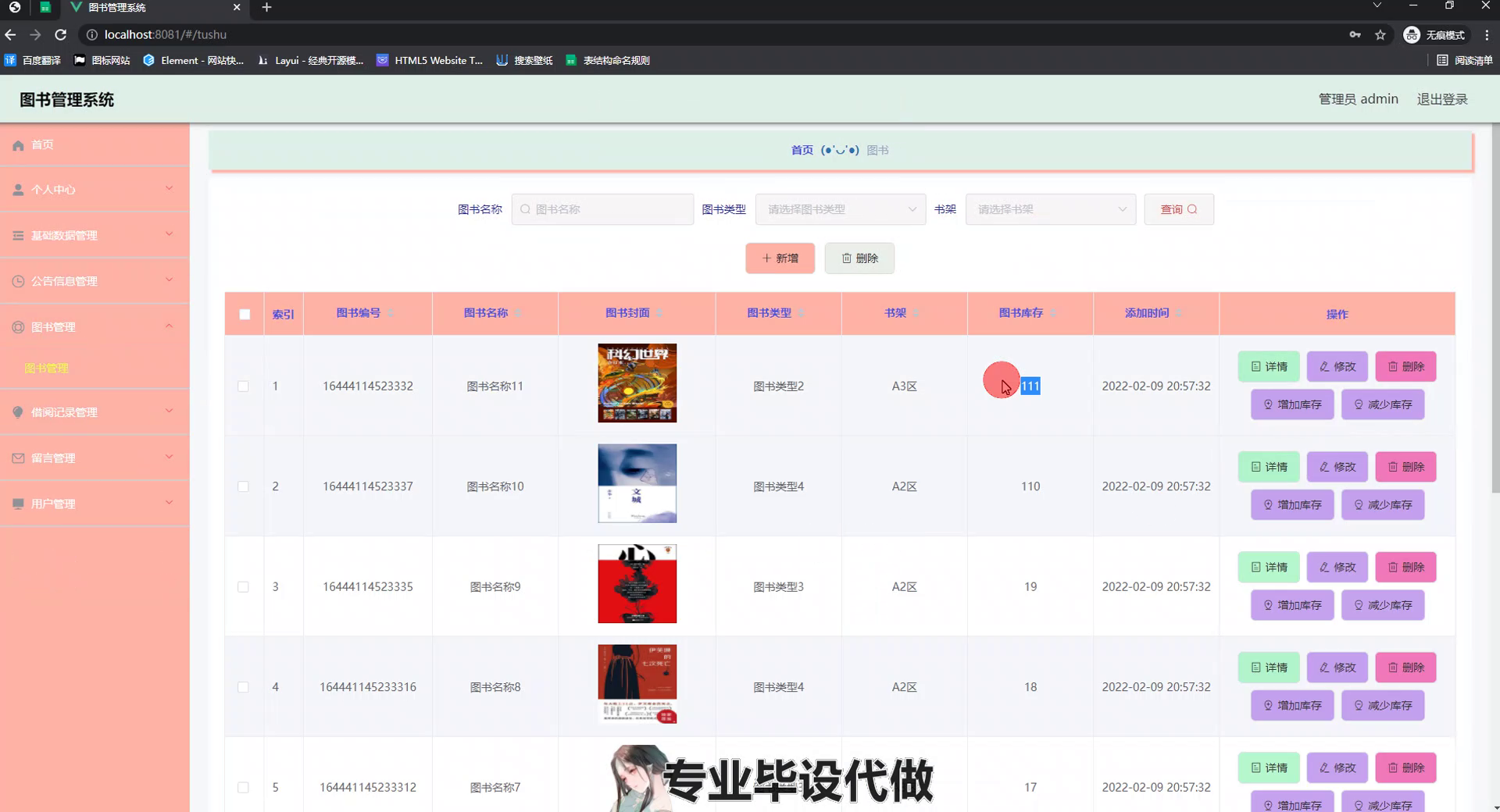1500x812 pixels.
Task: Open the saved passwords key icon
Action: click(1355, 34)
